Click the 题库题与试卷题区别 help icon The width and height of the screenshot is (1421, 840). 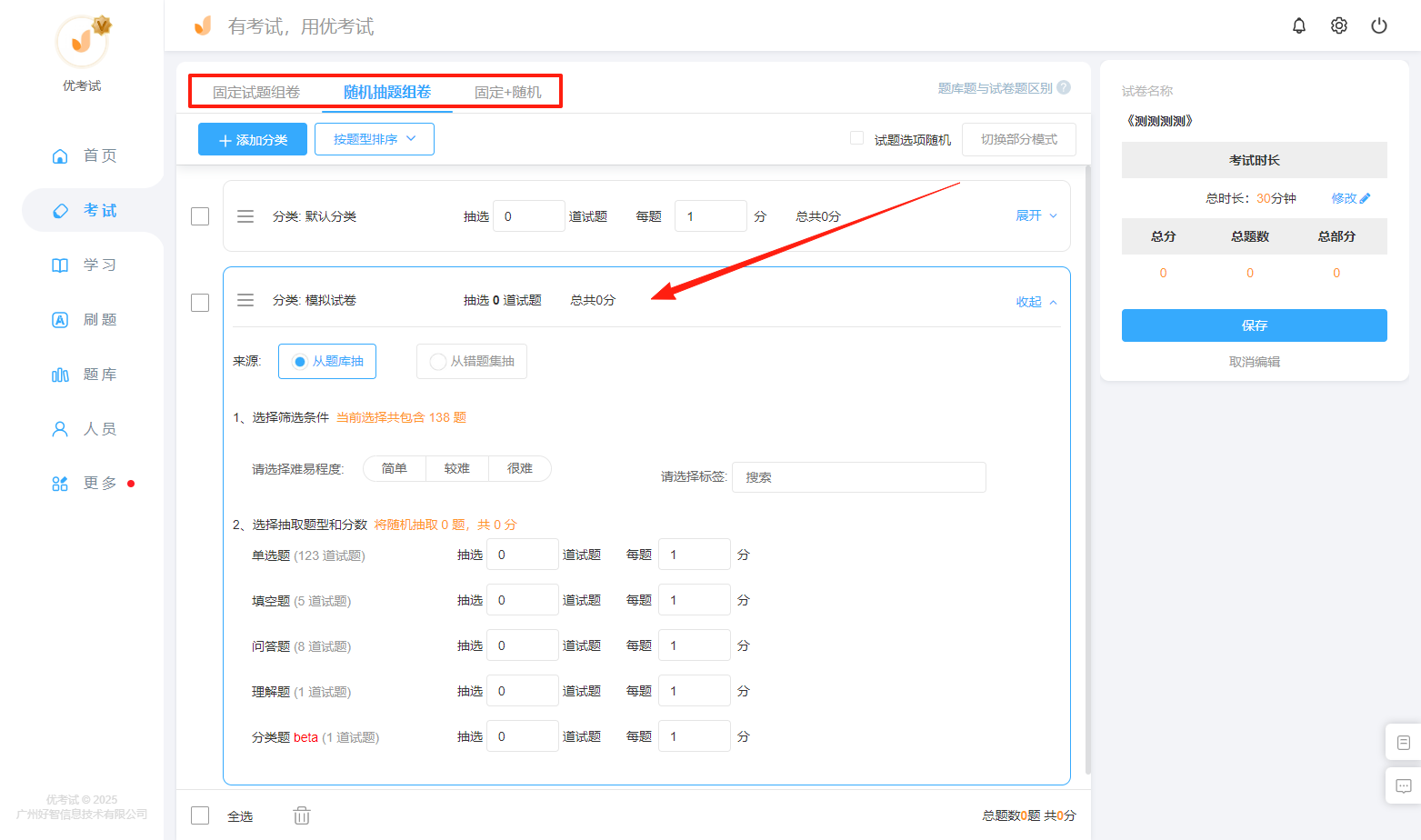point(1064,87)
